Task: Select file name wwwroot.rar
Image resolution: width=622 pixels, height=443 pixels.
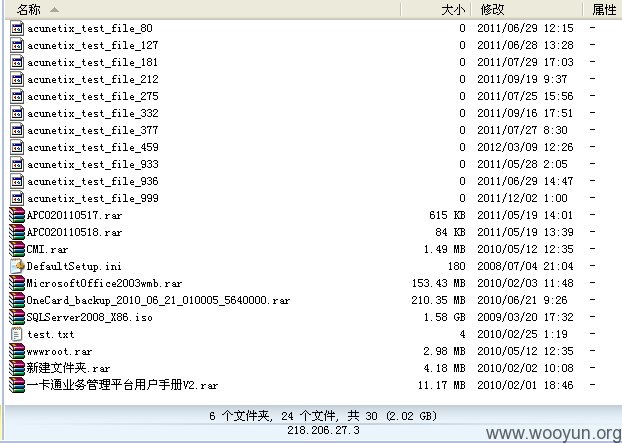Action: [60, 351]
